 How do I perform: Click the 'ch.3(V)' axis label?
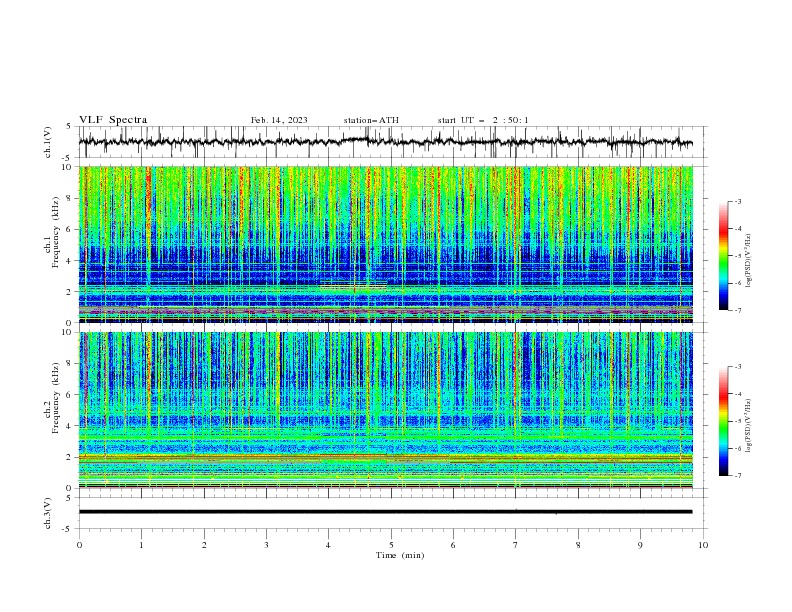click(x=48, y=513)
